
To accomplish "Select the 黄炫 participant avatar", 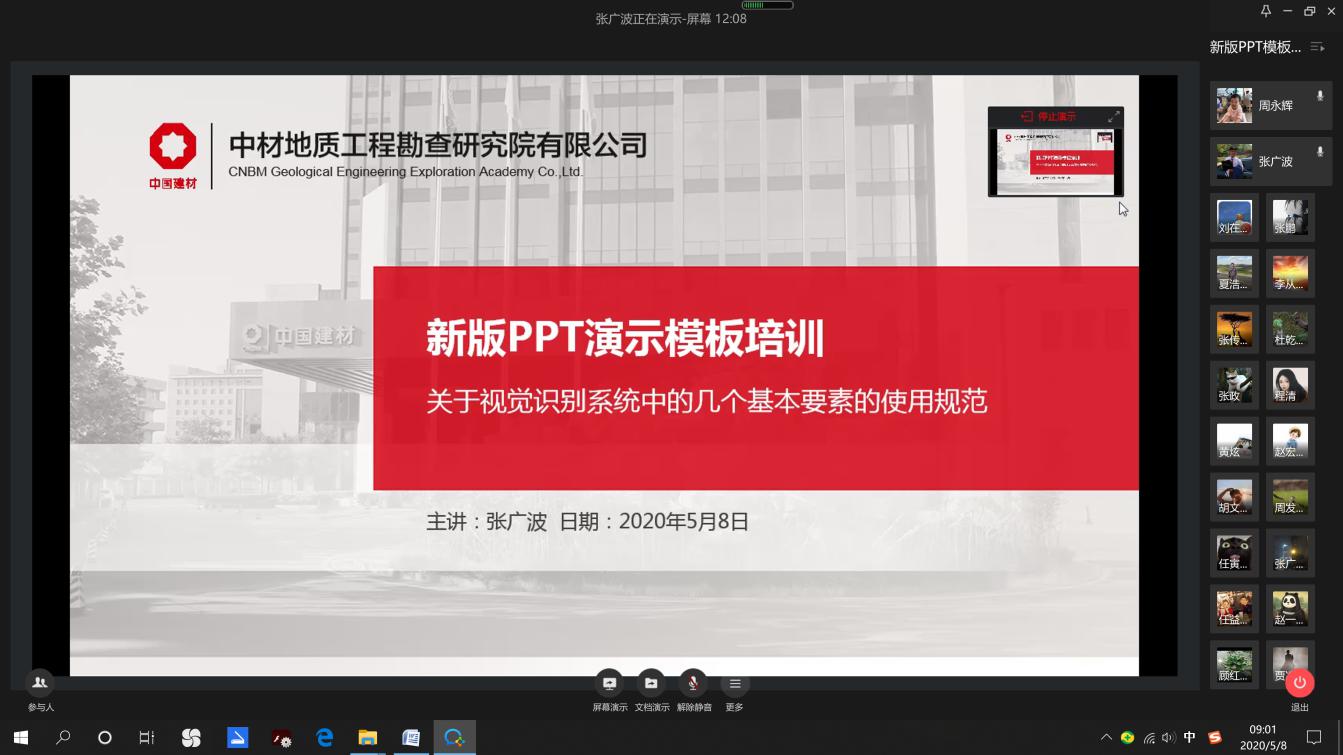I will tap(1234, 441).
